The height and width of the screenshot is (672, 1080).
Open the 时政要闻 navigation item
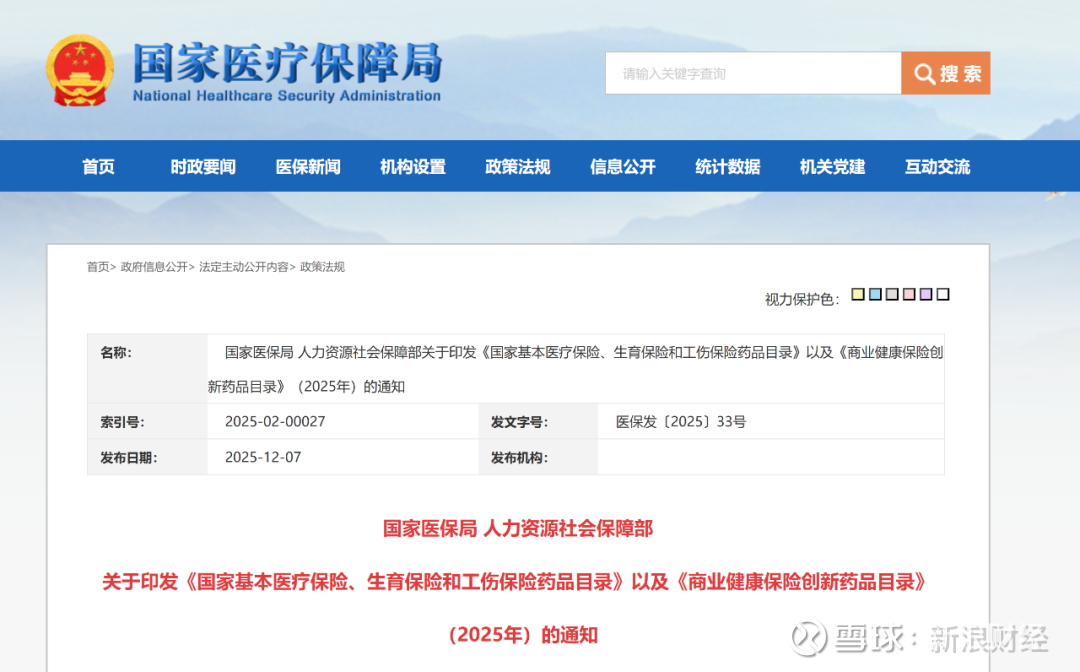pos(203,167)
